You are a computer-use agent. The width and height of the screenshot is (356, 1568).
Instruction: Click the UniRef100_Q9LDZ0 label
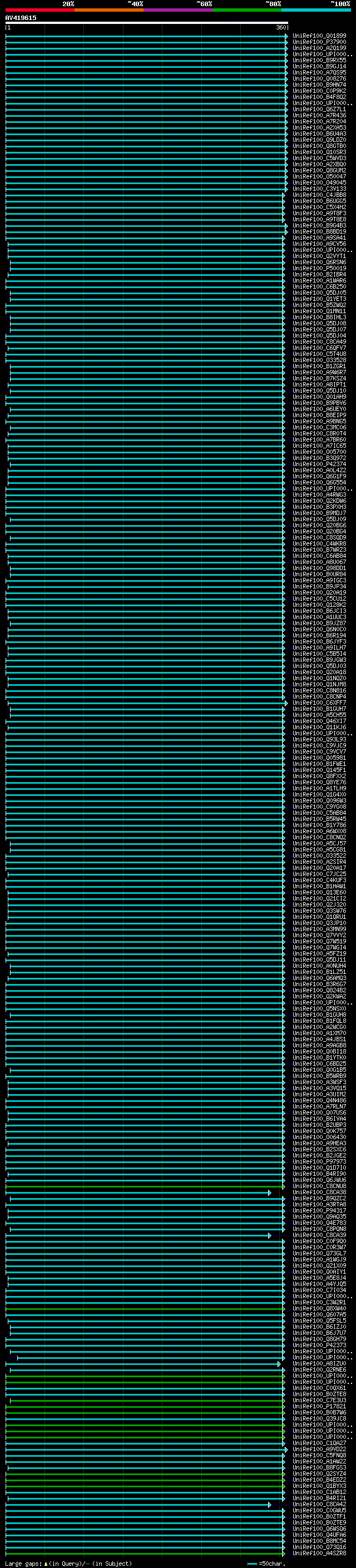319,140
